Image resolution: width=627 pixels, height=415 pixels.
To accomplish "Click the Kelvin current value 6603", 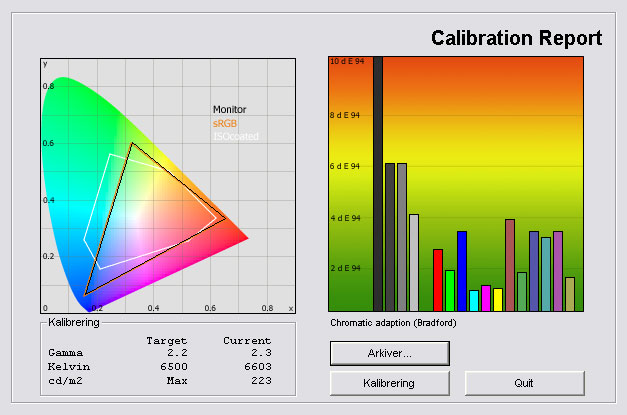I will pos(258,367).
